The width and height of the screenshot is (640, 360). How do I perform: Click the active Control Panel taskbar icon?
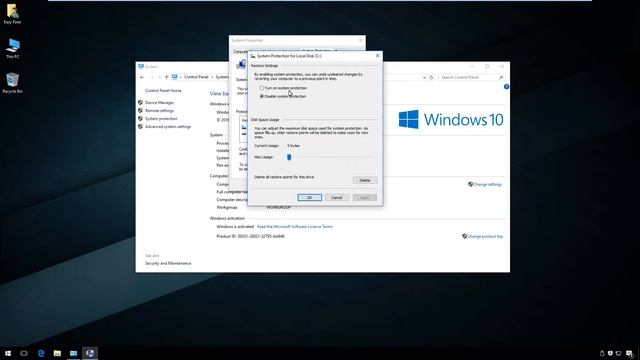[90, 353]
